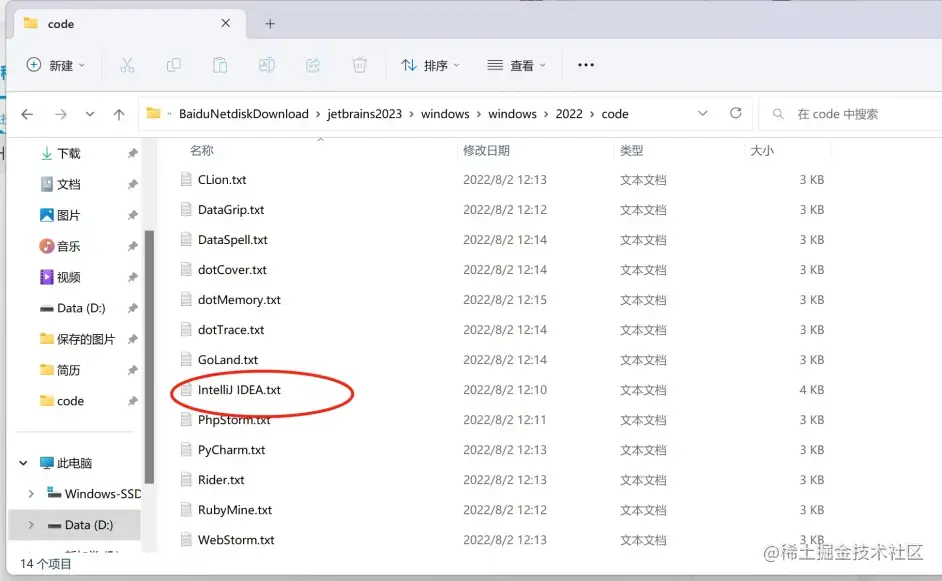Select IntelliJ IDEA.txt file
The image size is (942, 581).
click(239, 389)
